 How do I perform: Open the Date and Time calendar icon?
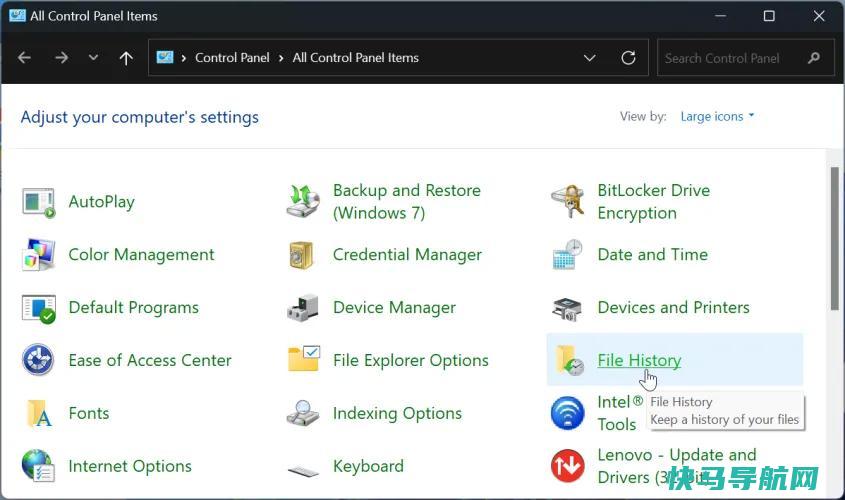click(x=567, y=254)
